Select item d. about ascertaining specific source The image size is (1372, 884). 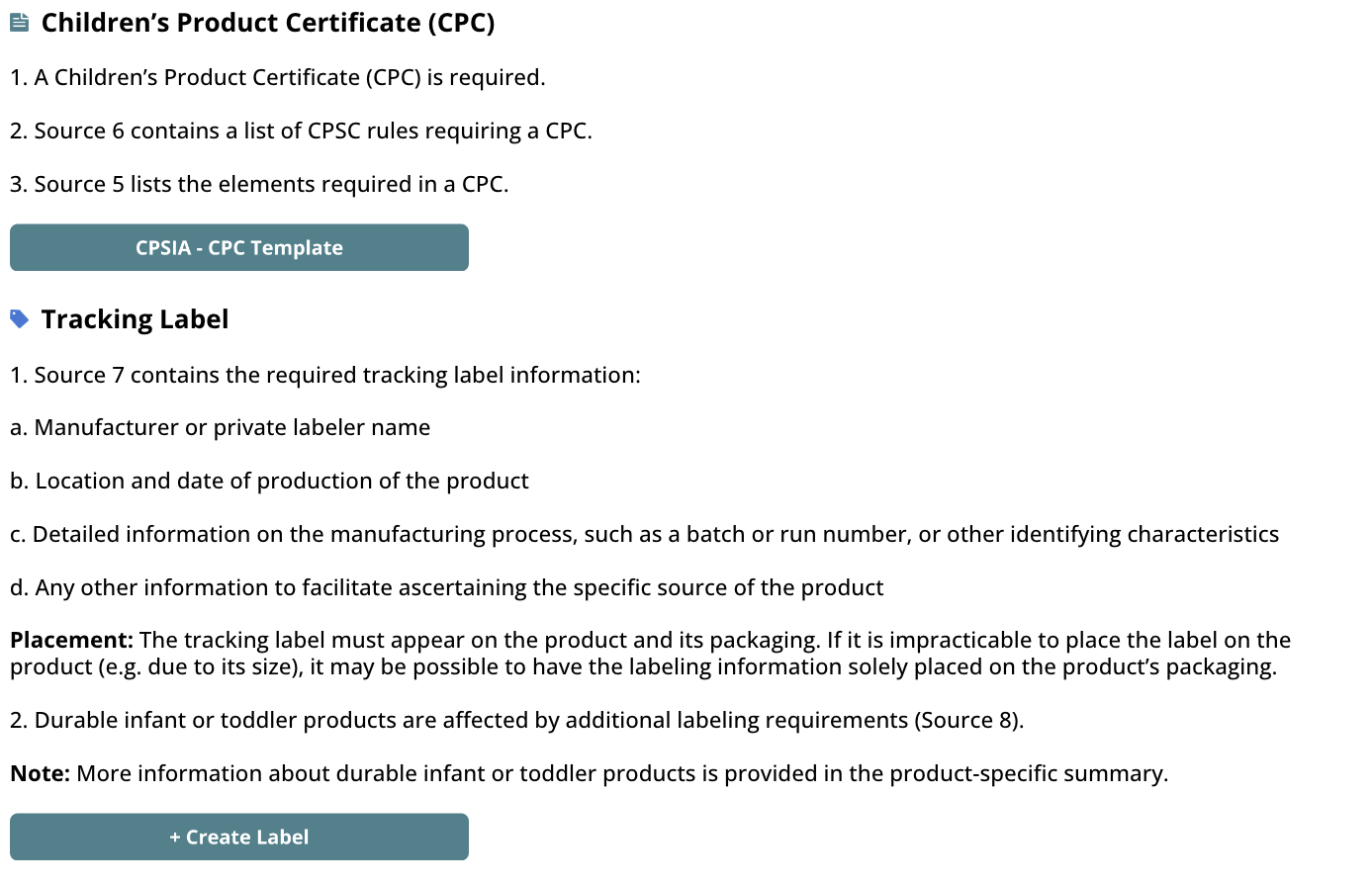pyautogui.click(x=447, y=587)
